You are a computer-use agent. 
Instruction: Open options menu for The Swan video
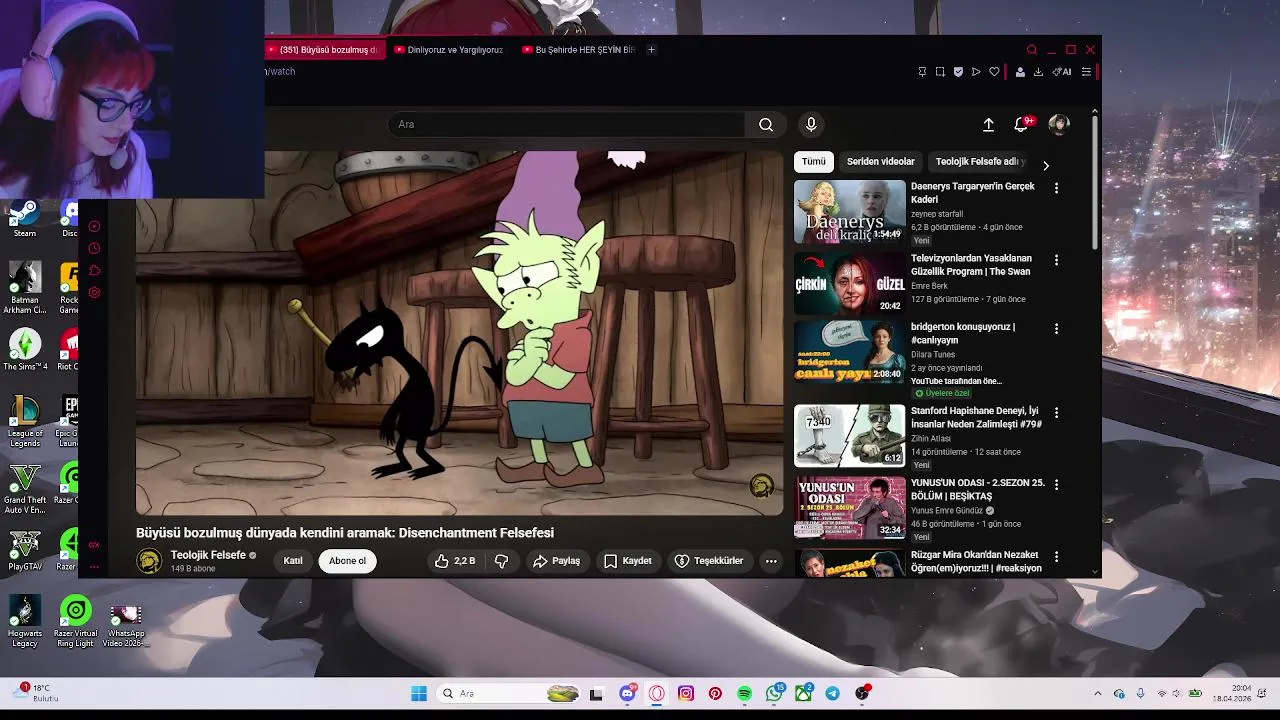point(1056,260)
